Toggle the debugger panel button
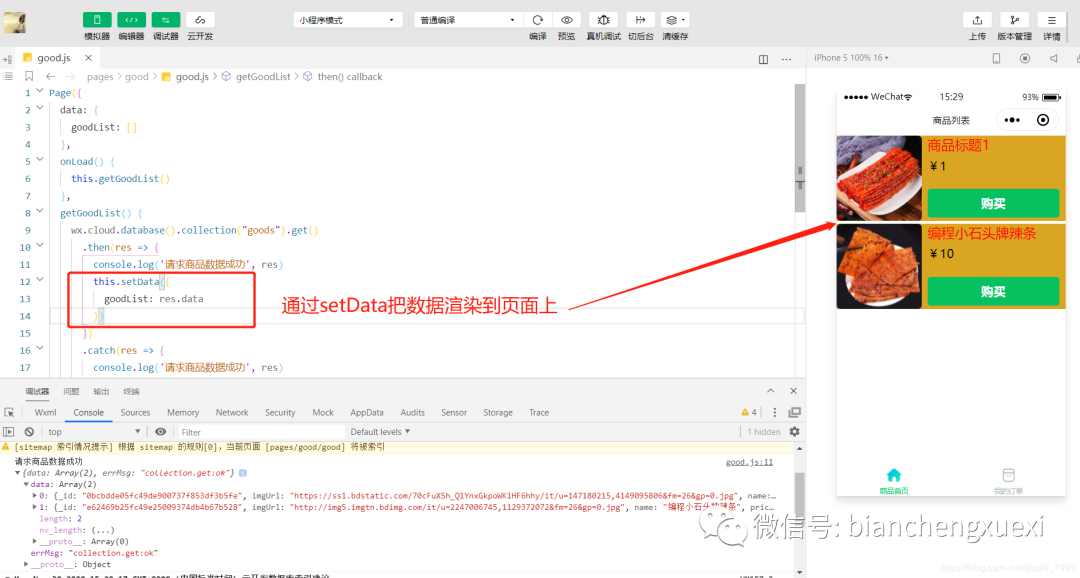 coord(166,20)
